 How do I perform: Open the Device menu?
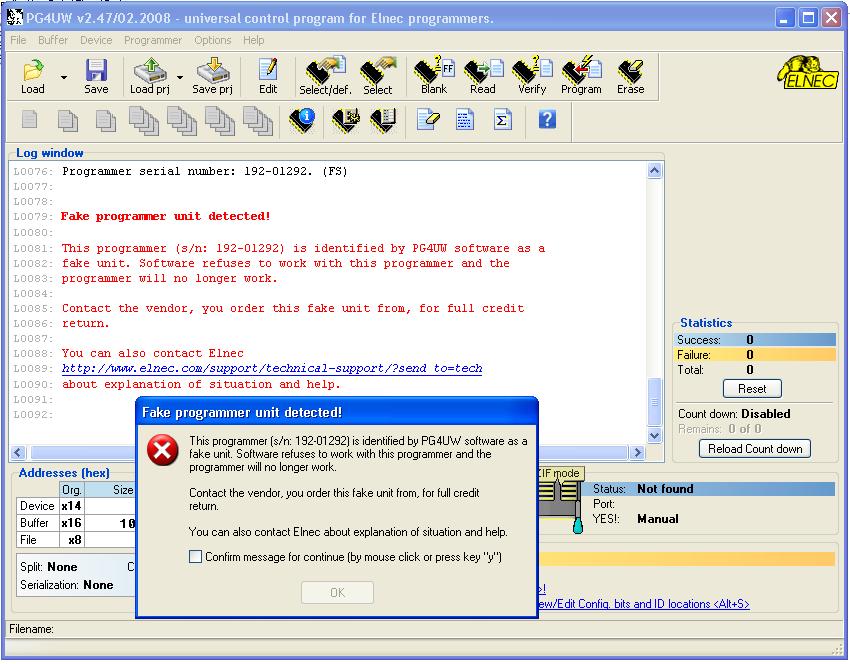(96, 40)
